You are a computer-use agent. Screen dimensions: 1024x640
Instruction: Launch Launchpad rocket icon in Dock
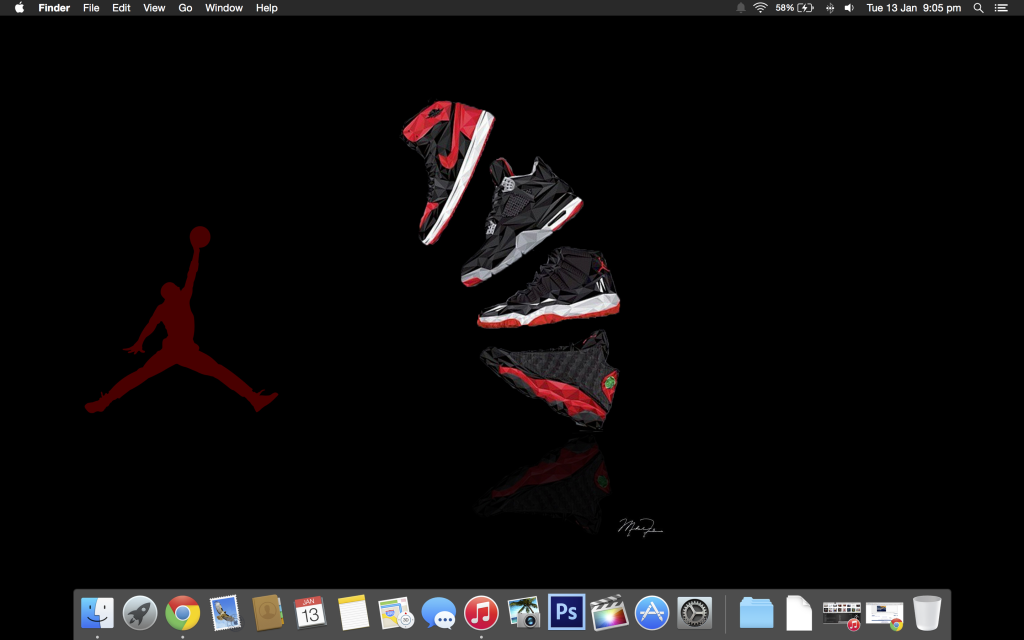pos(140,613)
